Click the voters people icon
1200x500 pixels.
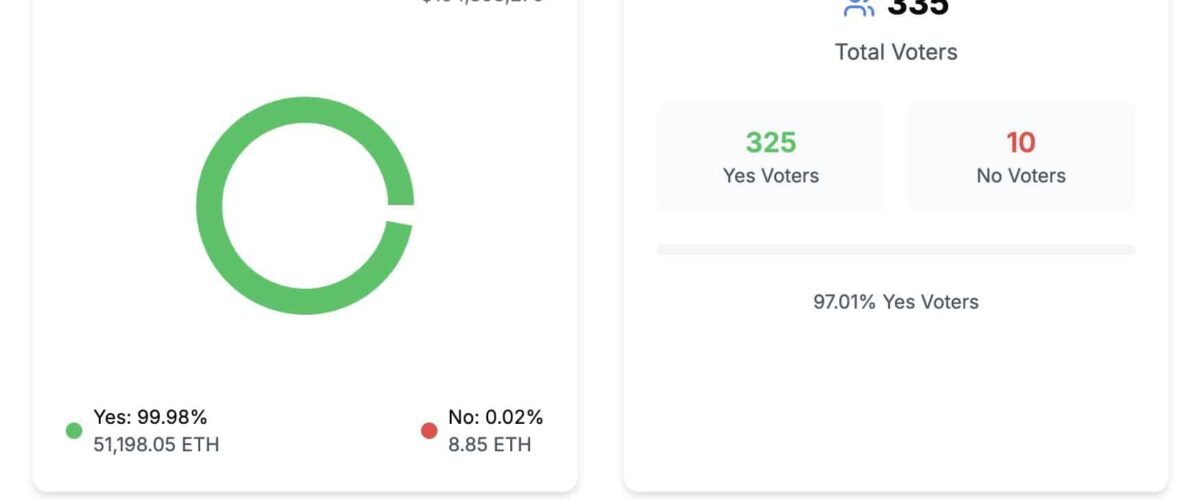859,7
